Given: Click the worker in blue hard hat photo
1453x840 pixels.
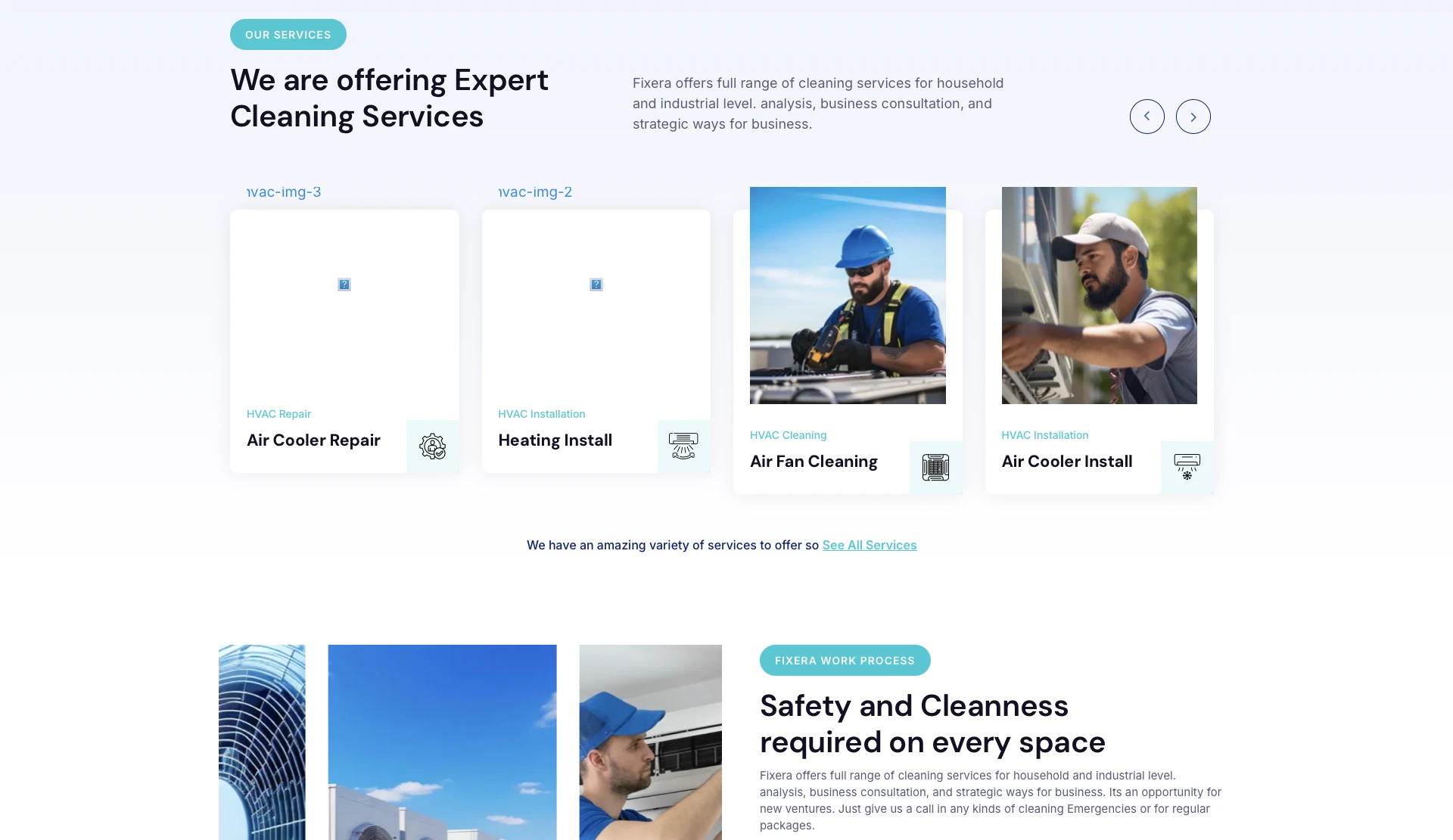Looking at the screenshot, I should click(x=848, y=295).
